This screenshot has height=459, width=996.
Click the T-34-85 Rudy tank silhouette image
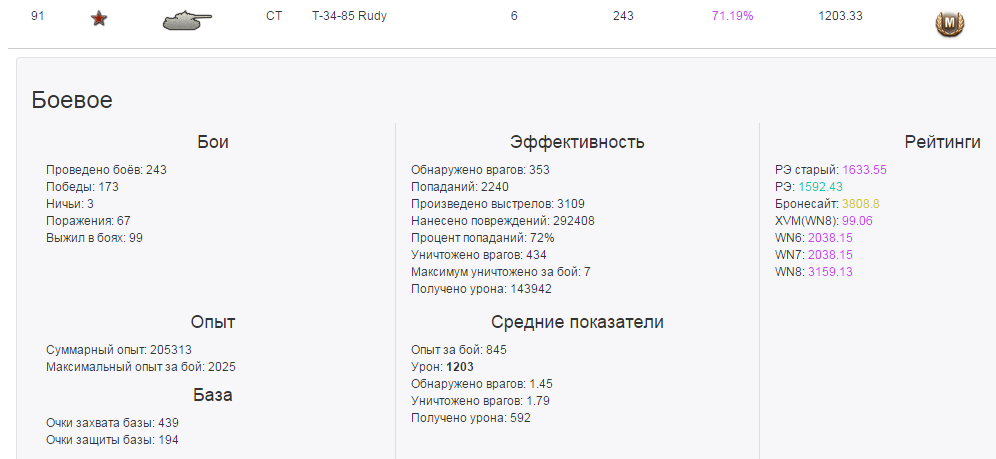point(187,20)
